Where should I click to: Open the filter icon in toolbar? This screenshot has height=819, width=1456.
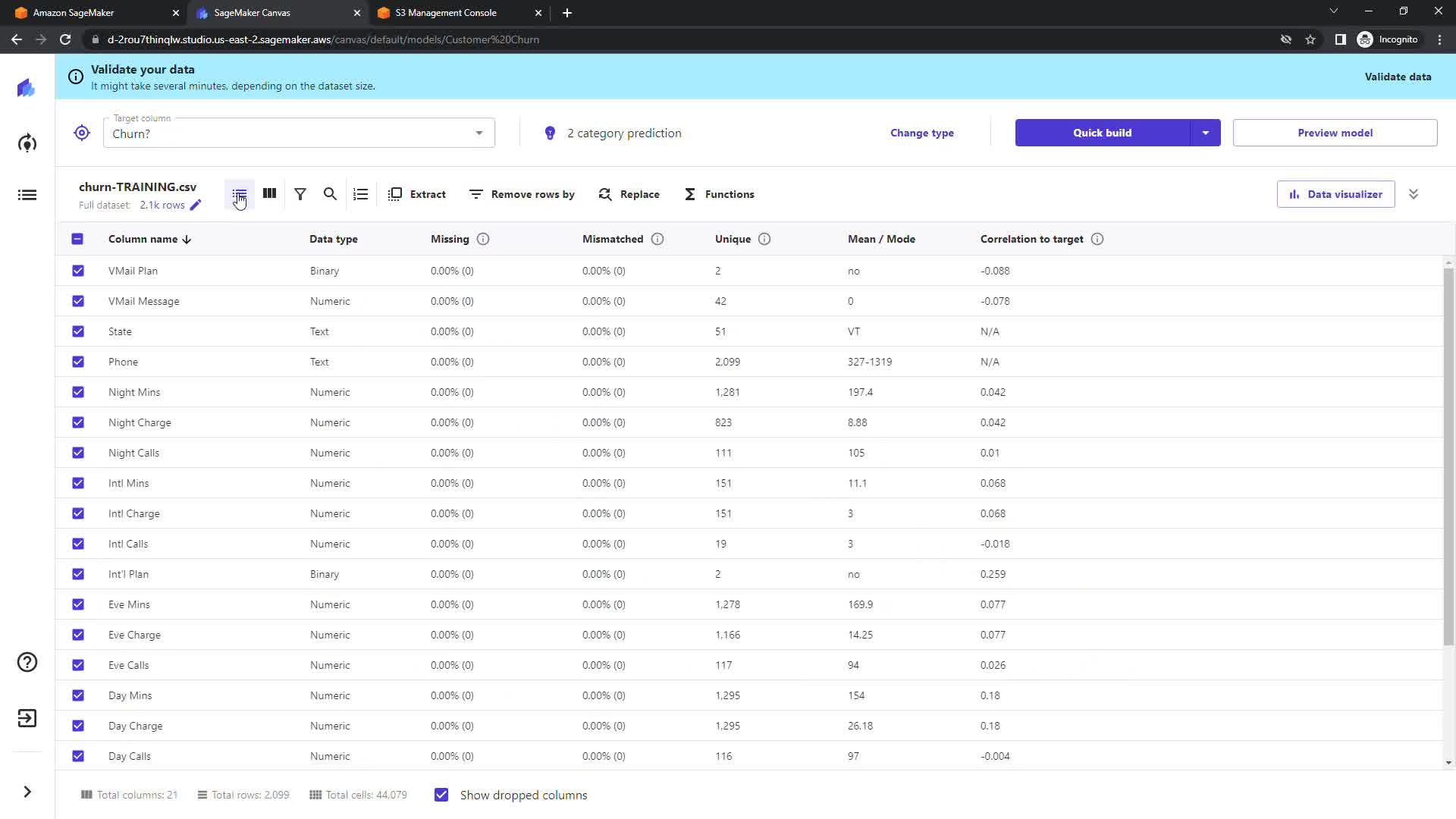tap(300, 194)
